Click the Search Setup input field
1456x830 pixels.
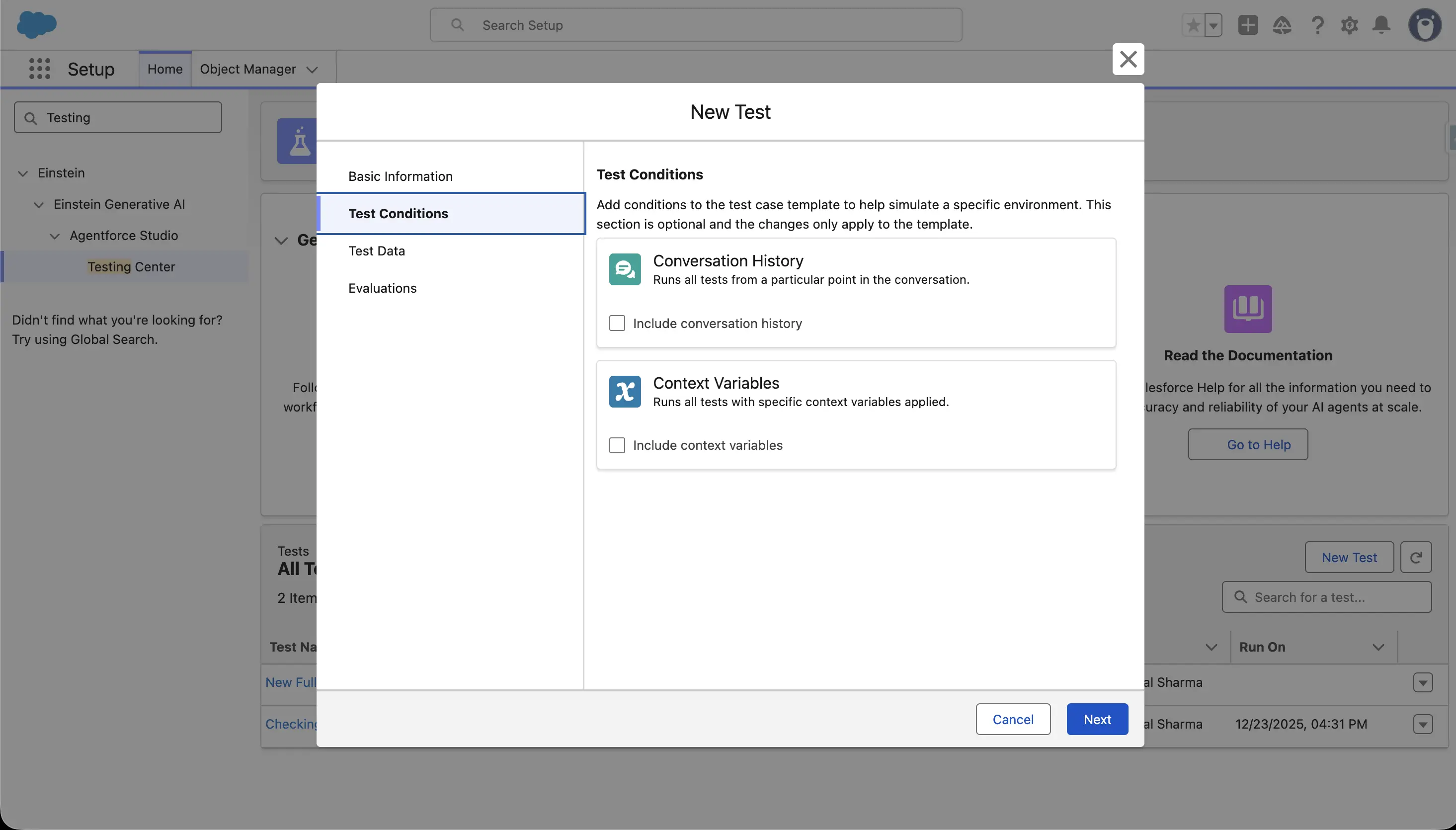click(695, 25)
